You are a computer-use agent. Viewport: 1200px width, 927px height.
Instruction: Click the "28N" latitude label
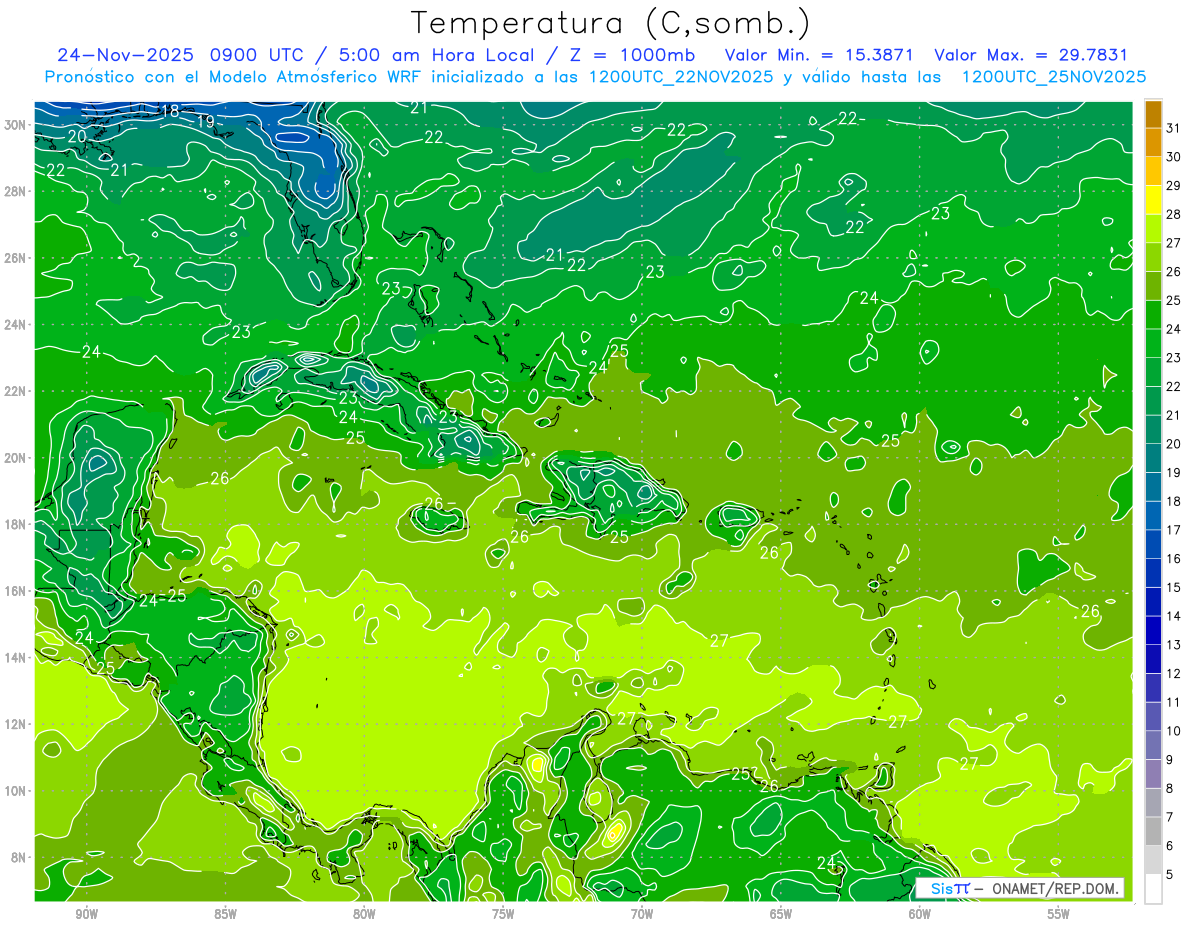[15, 191]
